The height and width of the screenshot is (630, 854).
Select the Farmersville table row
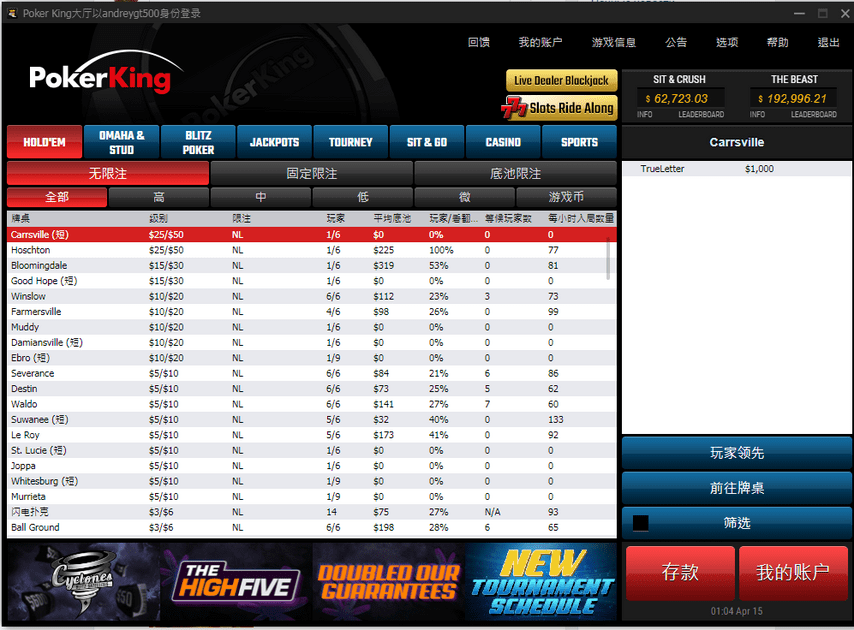[x=312, y=311]
